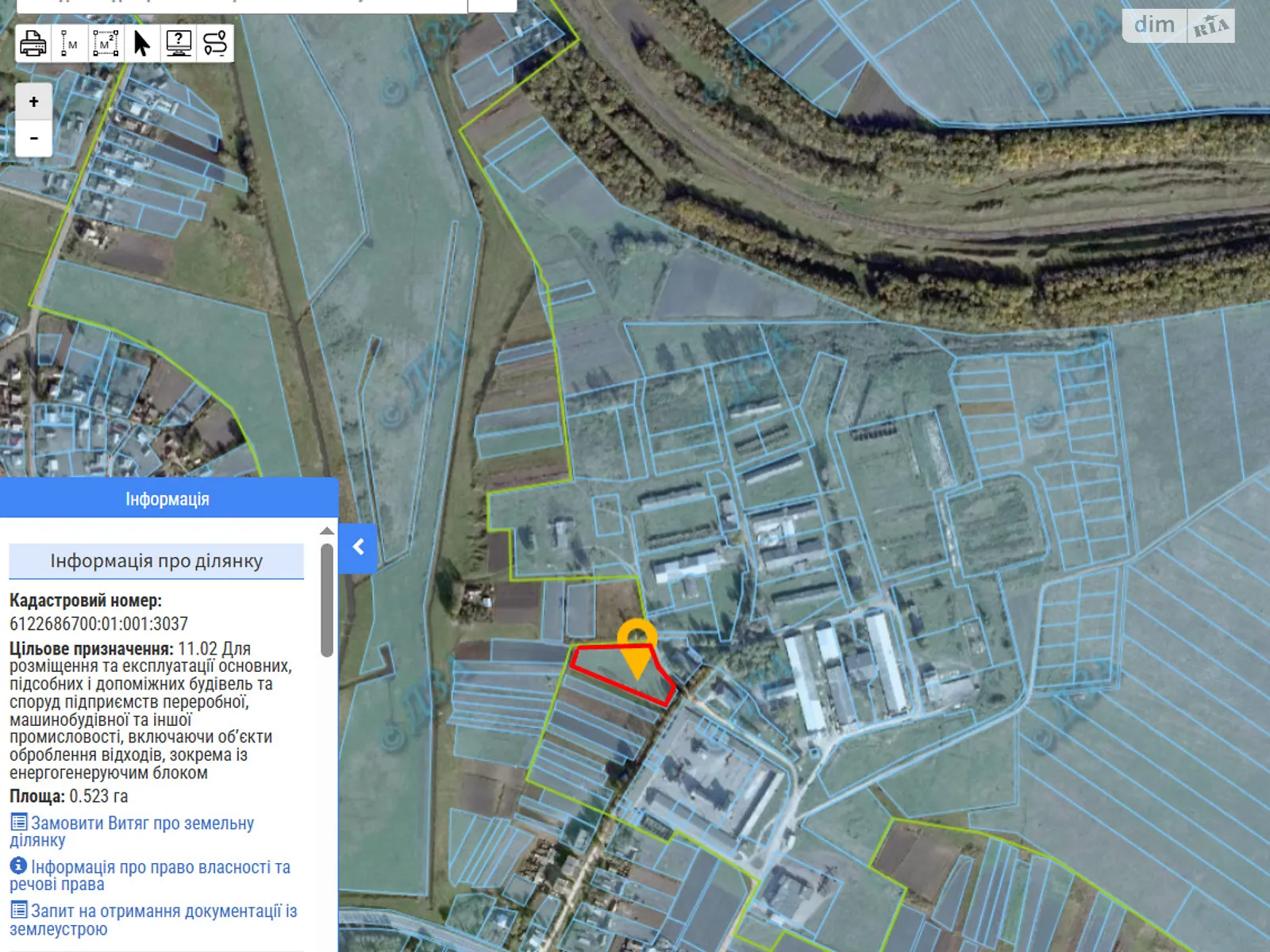Collapse the information side panel
Screen dimensions: 1270x952
358,547
